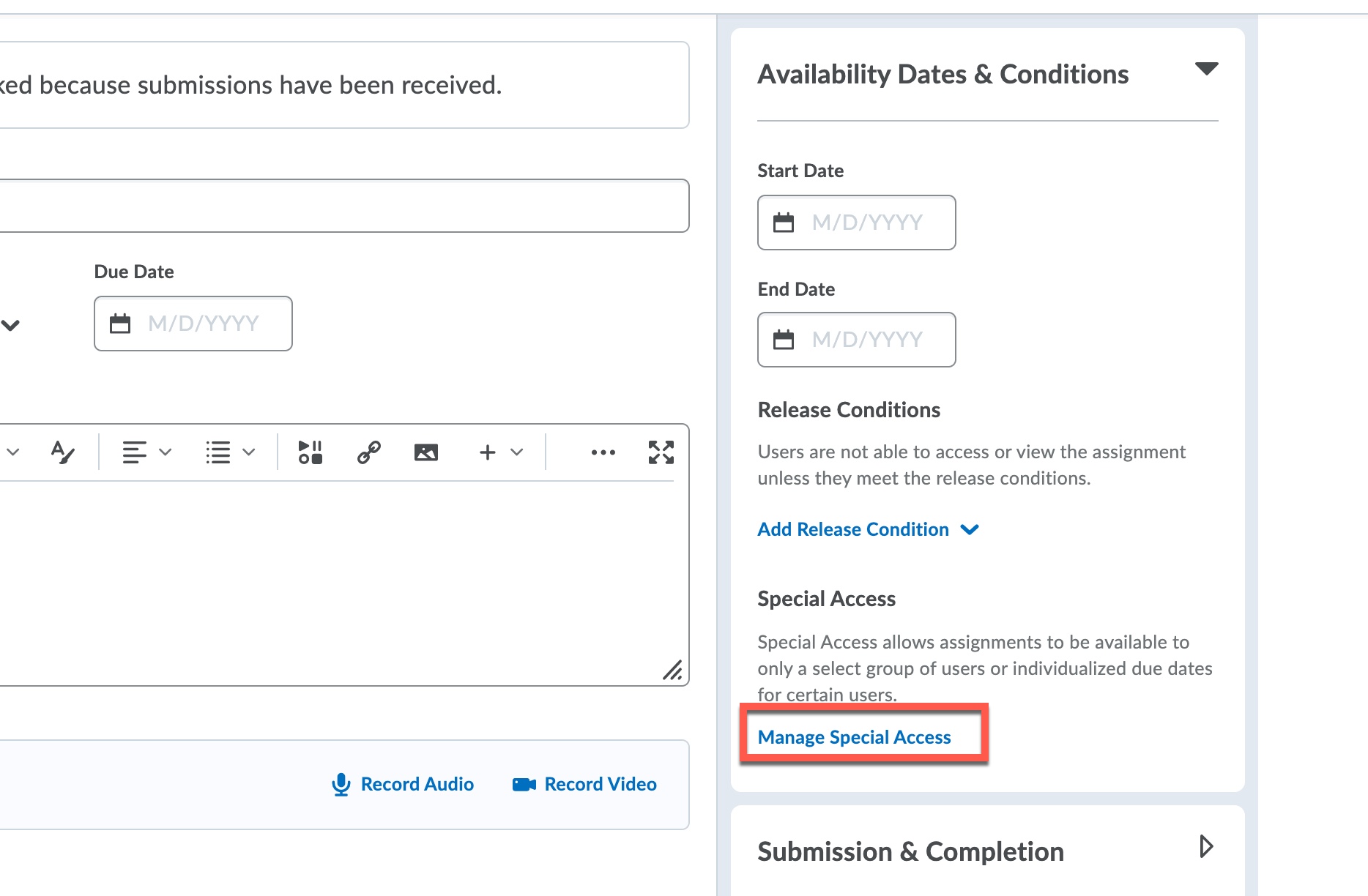
Task: Click 'submissions have been received' notice text
Action: click(320, 85)
